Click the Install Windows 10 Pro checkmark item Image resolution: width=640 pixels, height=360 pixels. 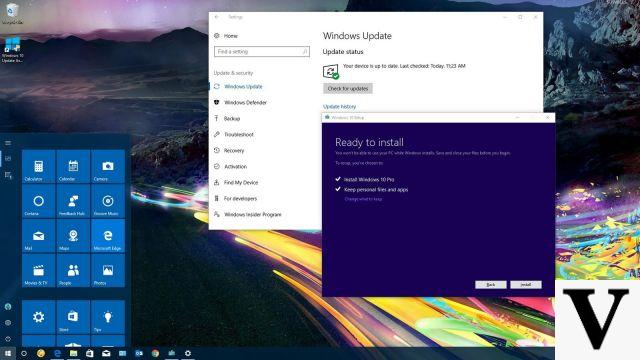[x=365, y=179]
